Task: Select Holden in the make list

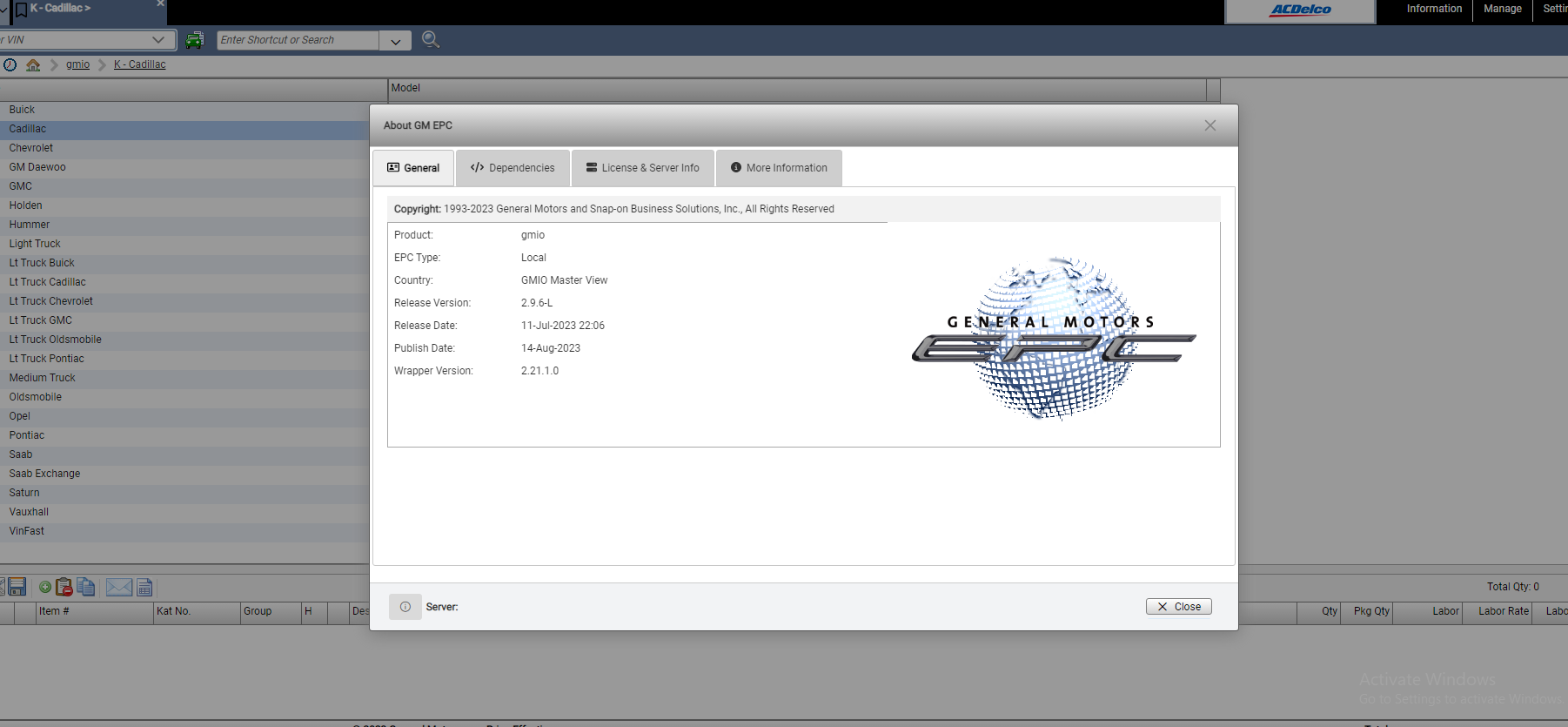Action: 184,205
